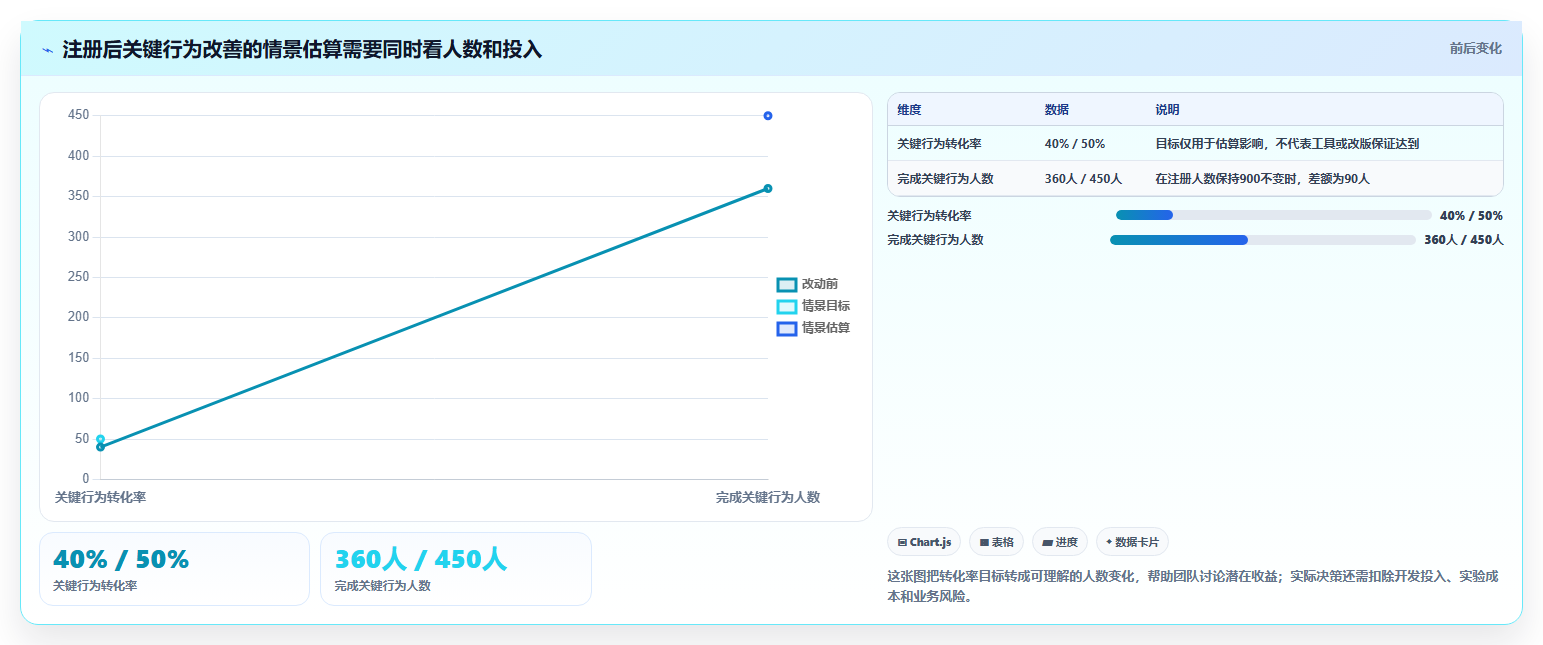
Task: Click x-axis label 完成关键行为人数
Action: pyautogui.click(x=768, y=497)
